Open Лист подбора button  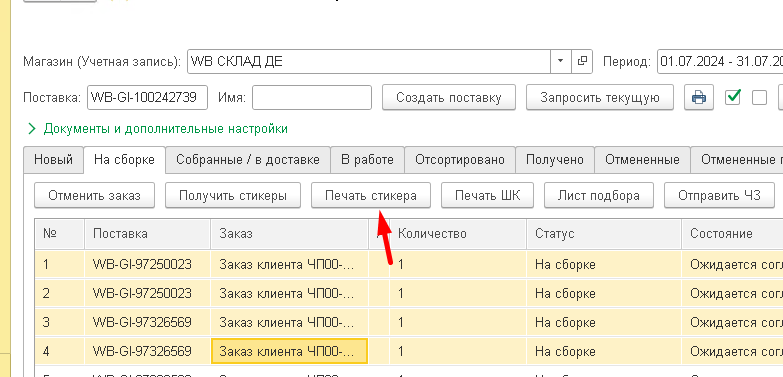[599, 195]
